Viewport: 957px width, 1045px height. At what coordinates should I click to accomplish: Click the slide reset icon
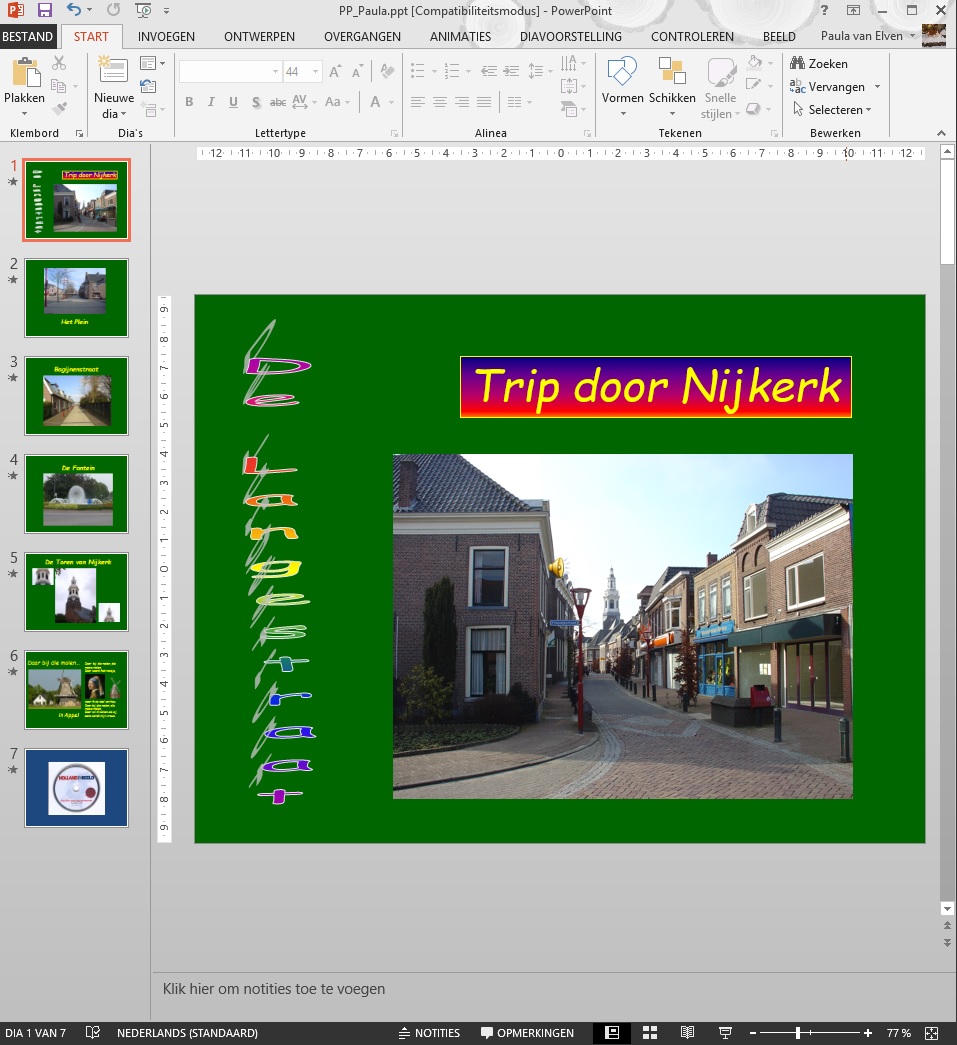pyautogui.click(x=148, y=86)
